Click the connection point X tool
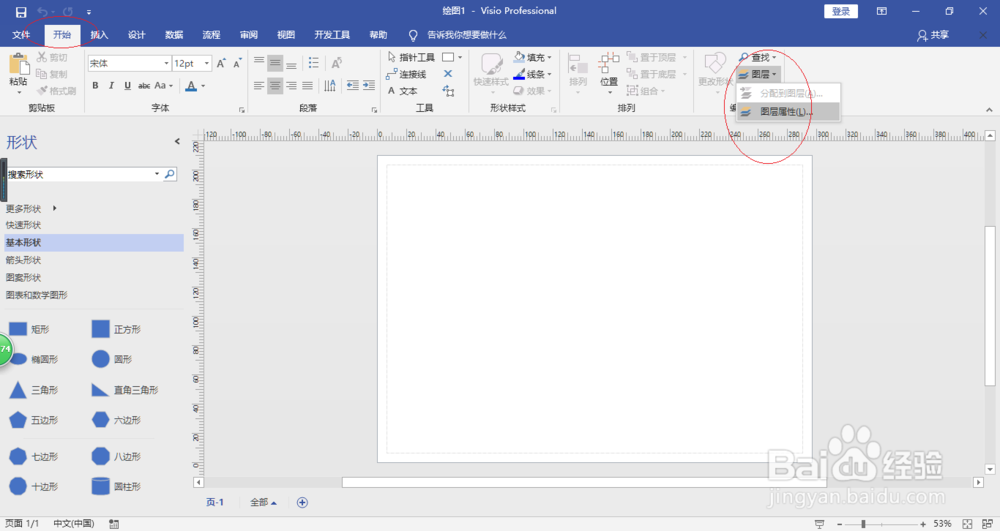This screenshot has width=1000, height=531. tap(448, 74)
